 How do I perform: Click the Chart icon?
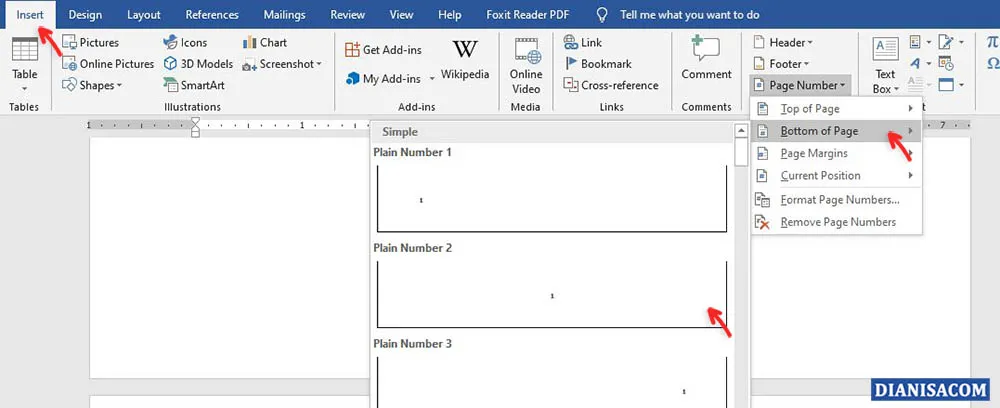pos(264,43)
